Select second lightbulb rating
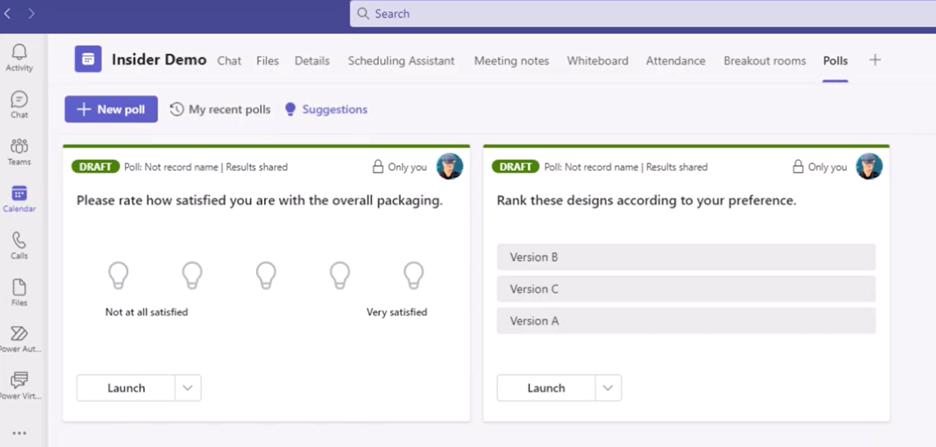 pos(192,276)
